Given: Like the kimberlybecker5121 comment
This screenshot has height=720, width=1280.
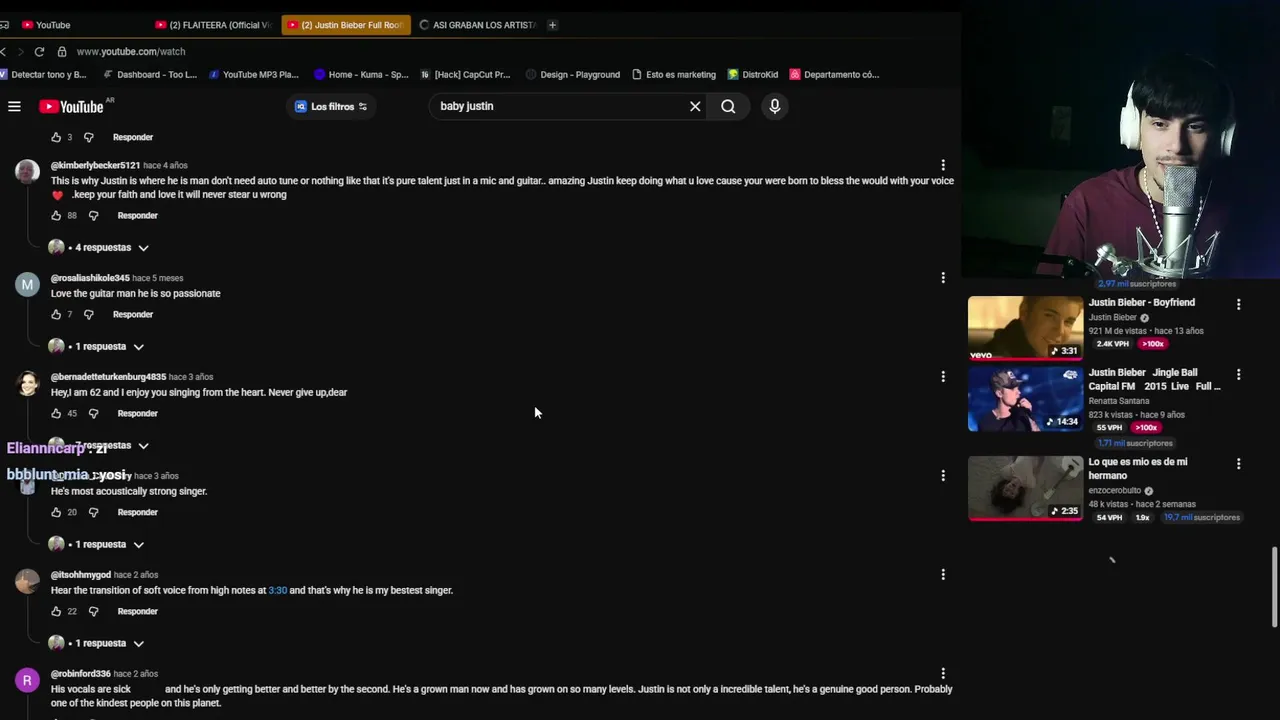Looking at the screenshot, I should coord(56,215).
